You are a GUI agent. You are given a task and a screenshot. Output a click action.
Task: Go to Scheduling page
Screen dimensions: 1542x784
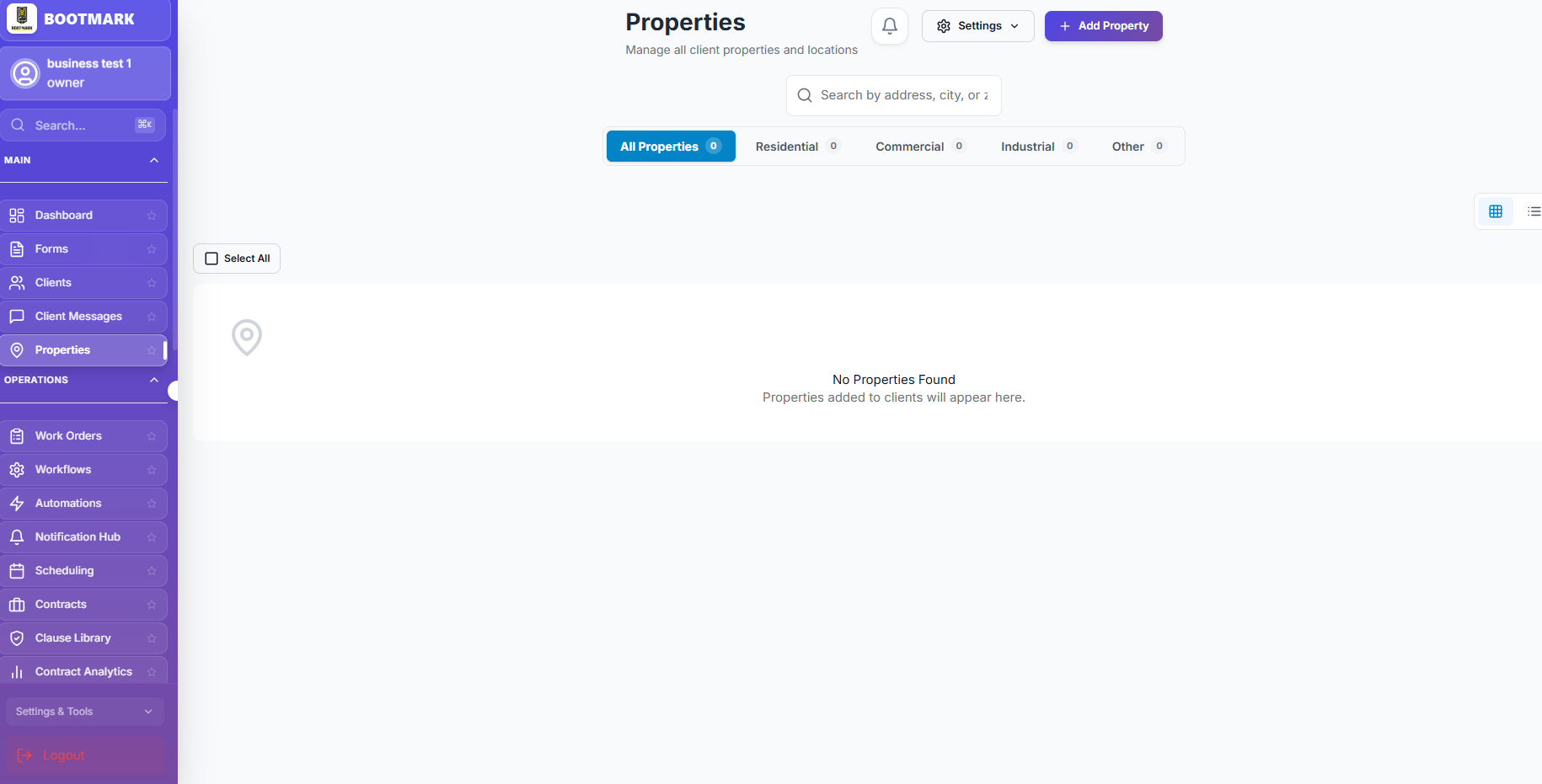(83, 571)
